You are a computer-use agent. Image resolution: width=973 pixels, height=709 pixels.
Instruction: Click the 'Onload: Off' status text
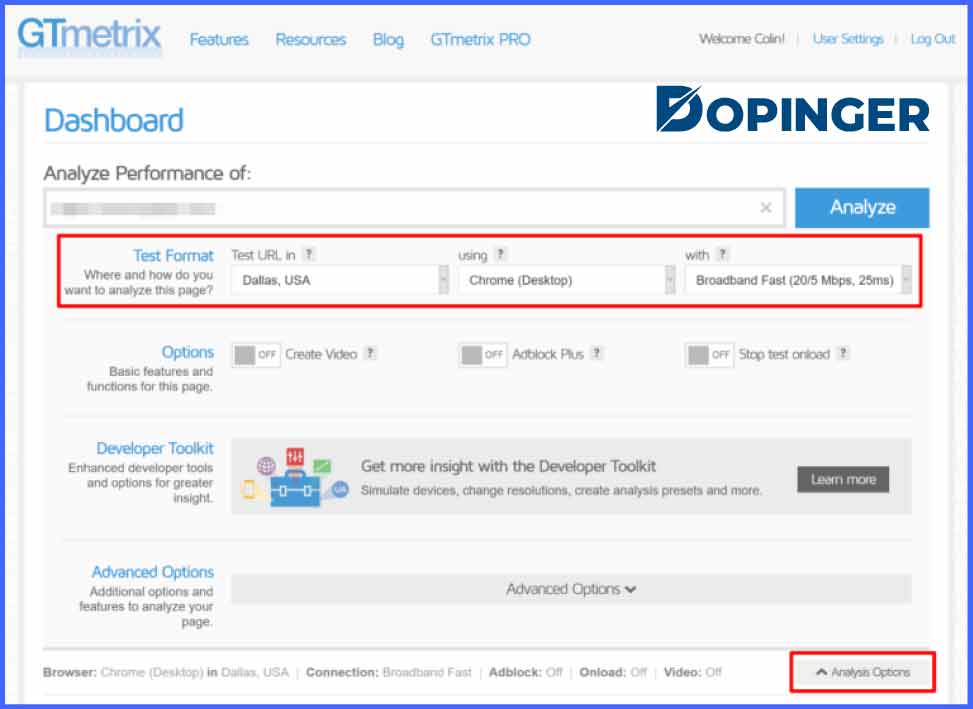pos(613,672)
